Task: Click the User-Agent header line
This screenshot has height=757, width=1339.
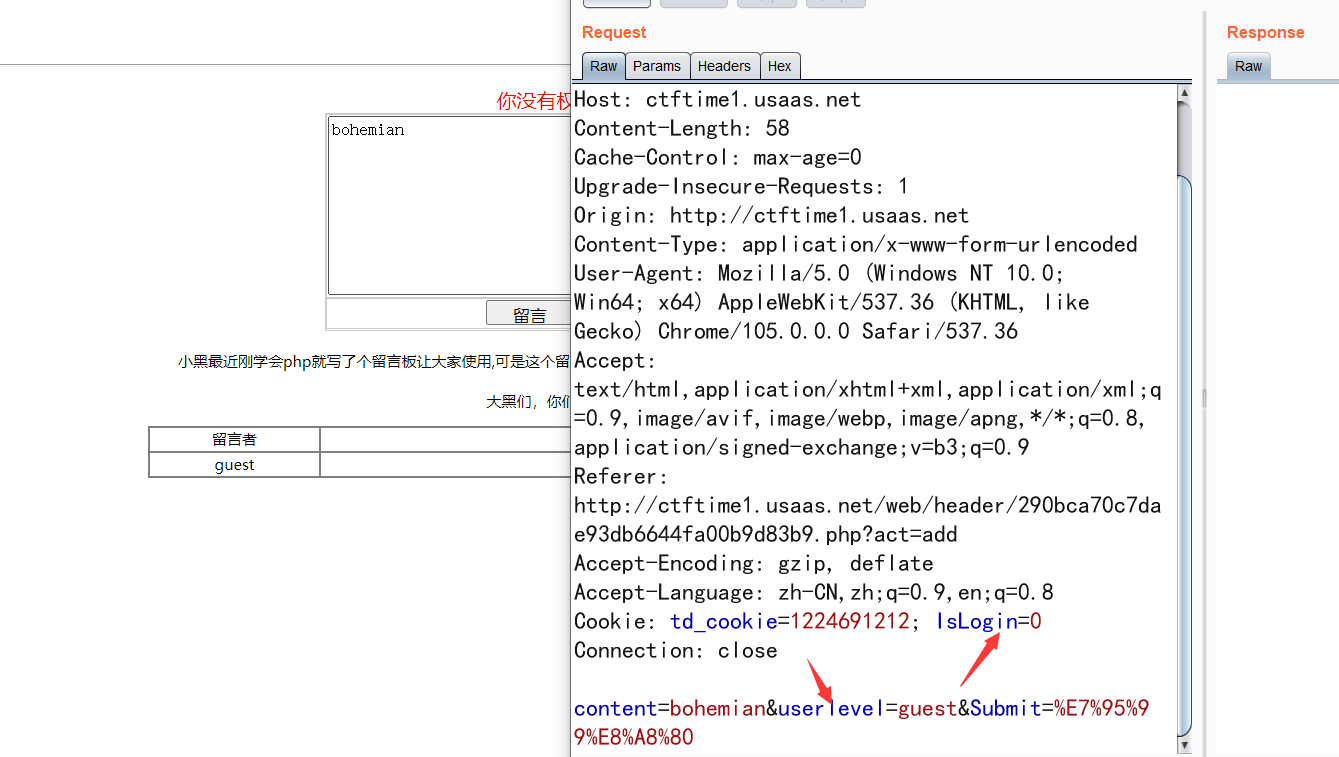Action: 819,274
